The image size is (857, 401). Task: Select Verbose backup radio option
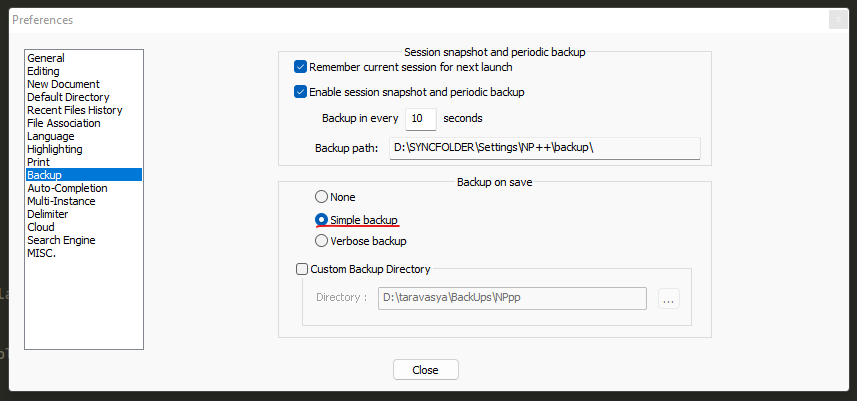click(x=321, y=240)
